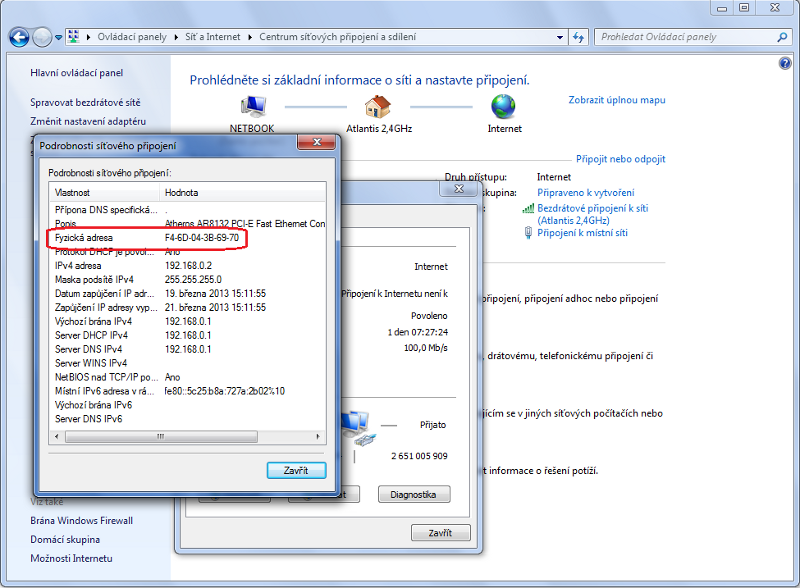Click the Control Panel icon in address bar
Viewport: 800px width, 588px height.
[x=73, y=36]
